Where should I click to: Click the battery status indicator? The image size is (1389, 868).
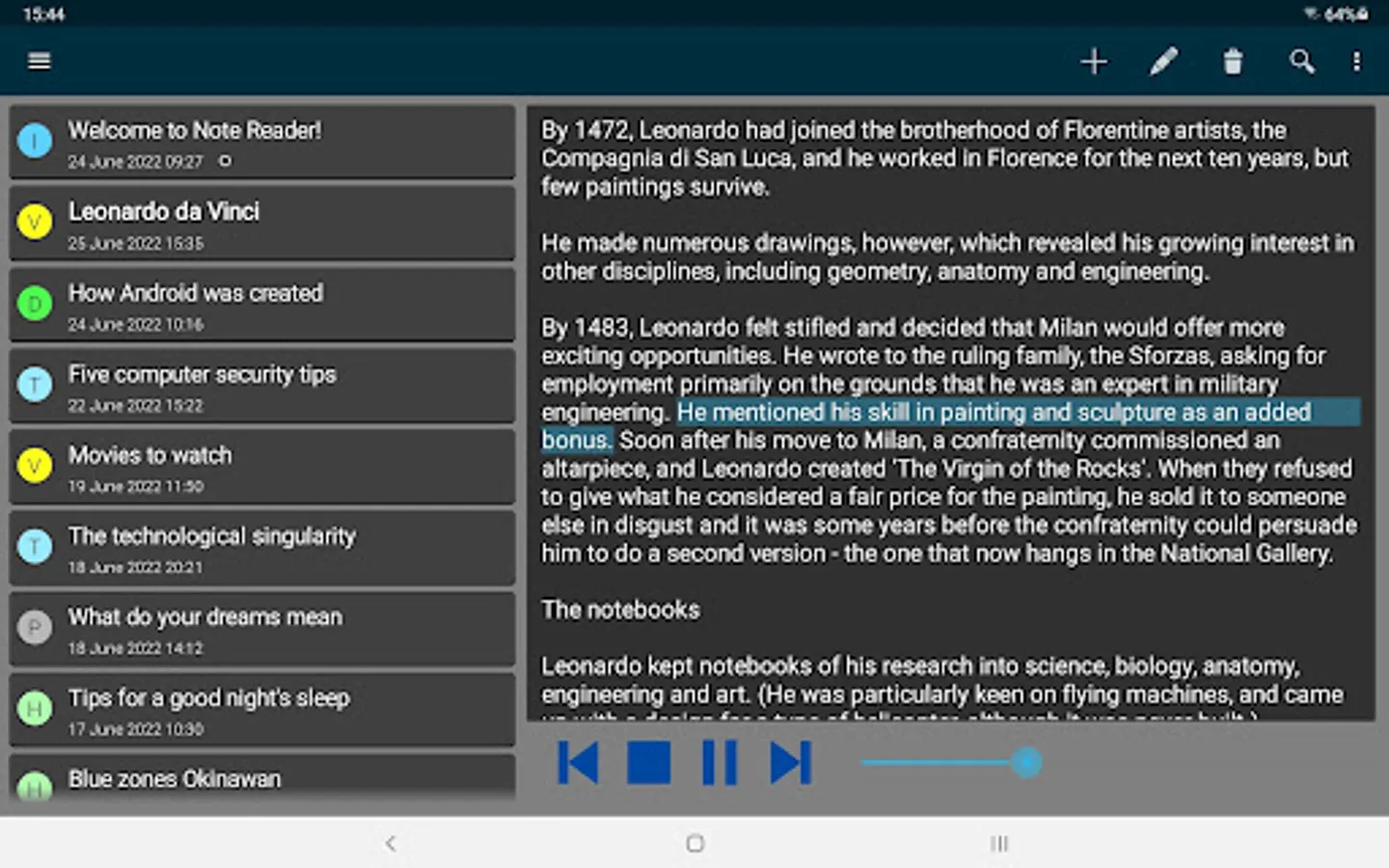(1346, 14)
